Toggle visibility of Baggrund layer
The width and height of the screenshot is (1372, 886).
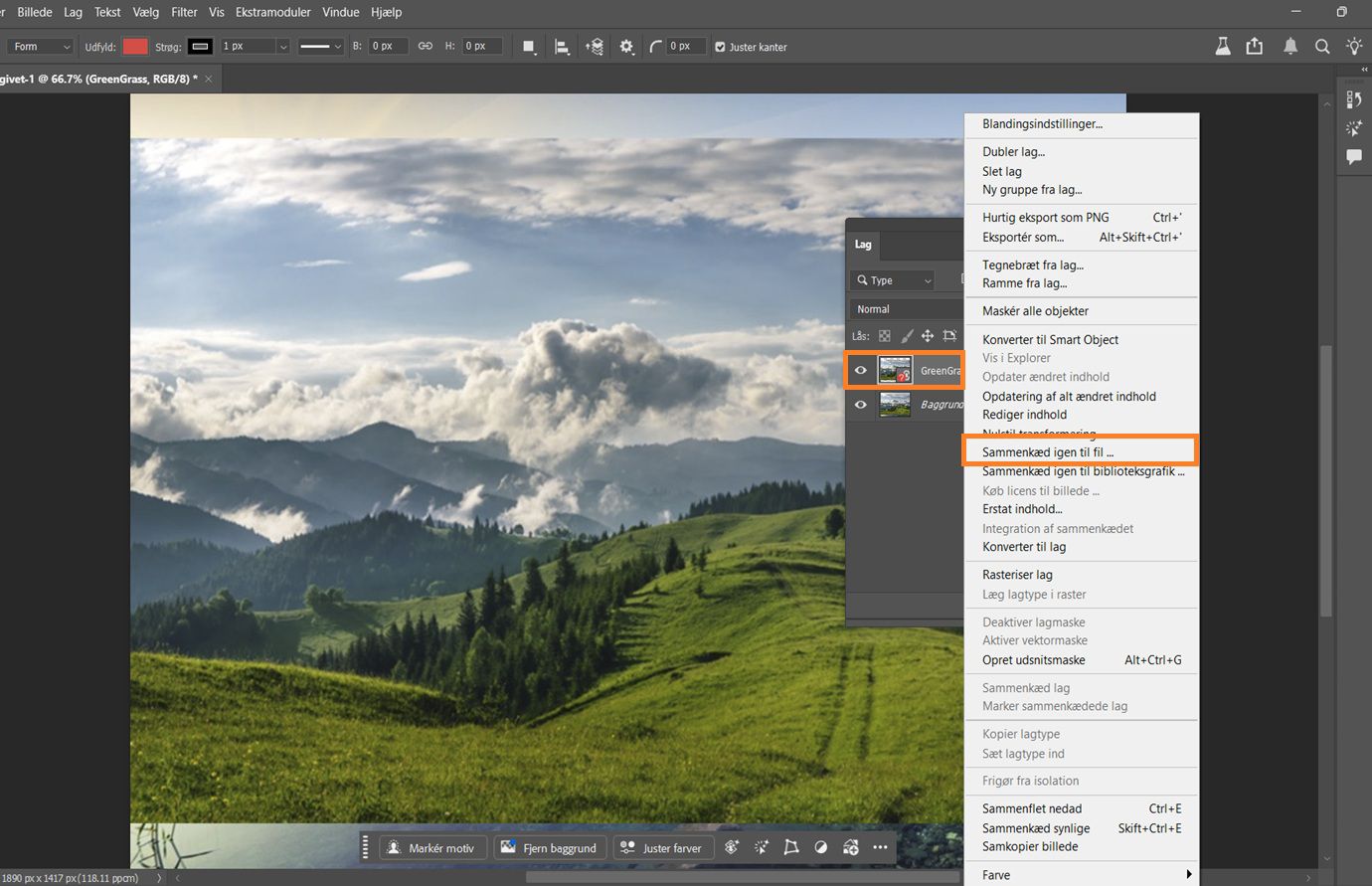coord(861,405)
